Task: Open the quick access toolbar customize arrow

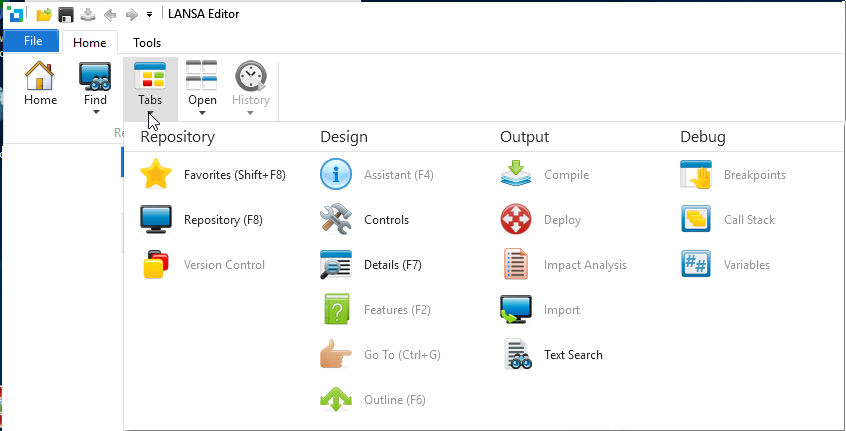Action: (149, 15)
